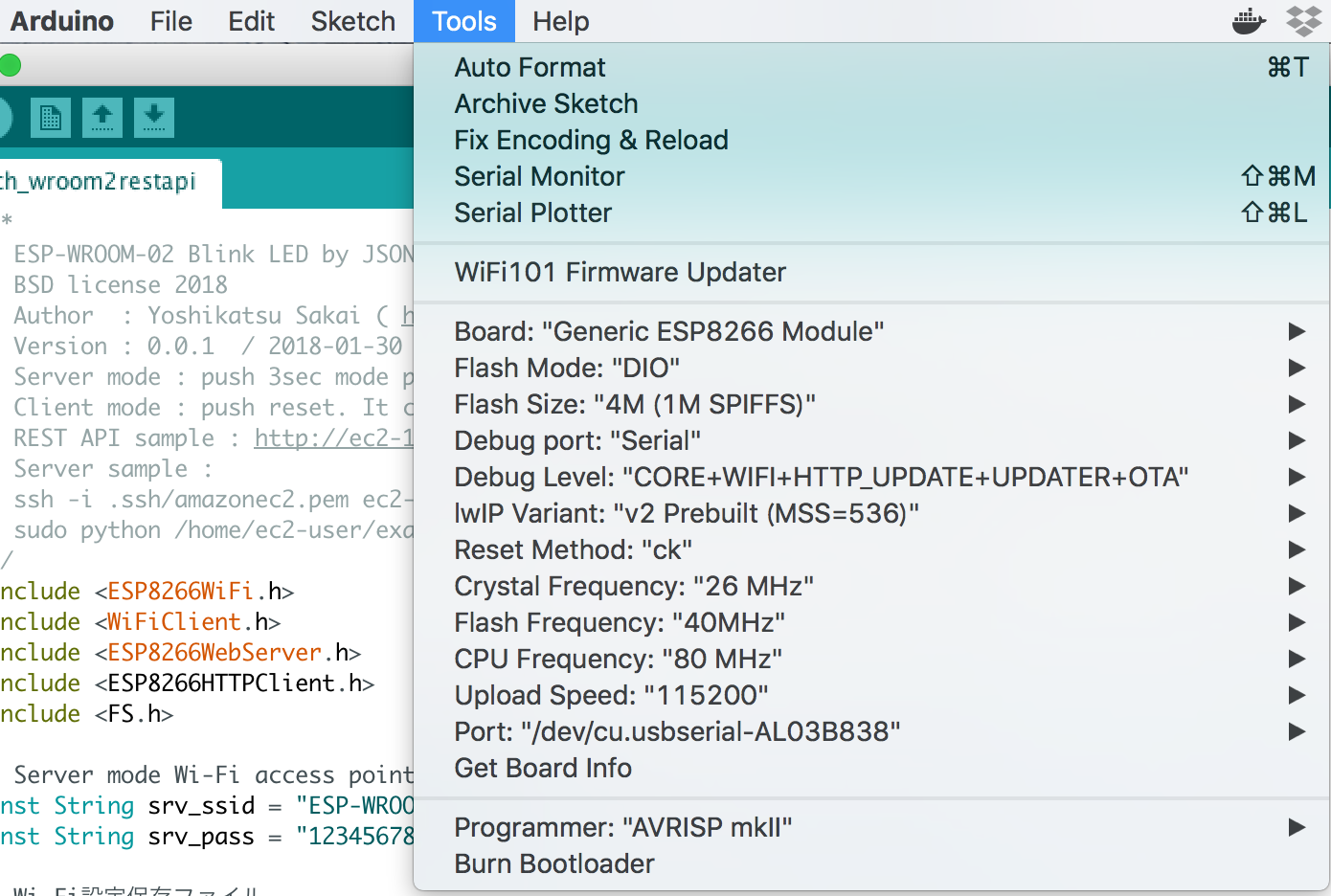Click the ESP8266HTTPClient.h include text
This screenshot has width=1331, height=896.
coord(234,683)
